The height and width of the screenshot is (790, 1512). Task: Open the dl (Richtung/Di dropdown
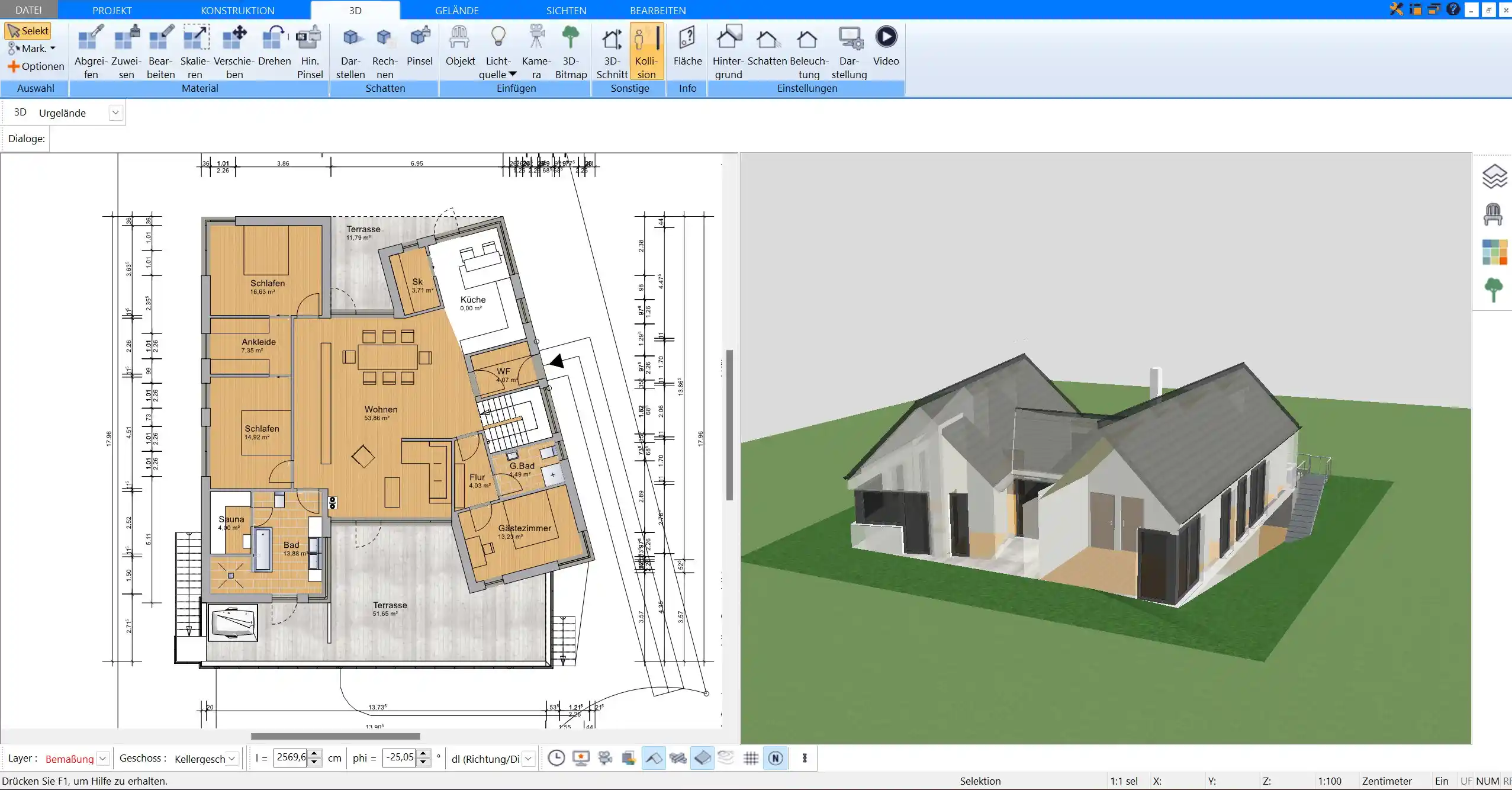coord(529,759)
